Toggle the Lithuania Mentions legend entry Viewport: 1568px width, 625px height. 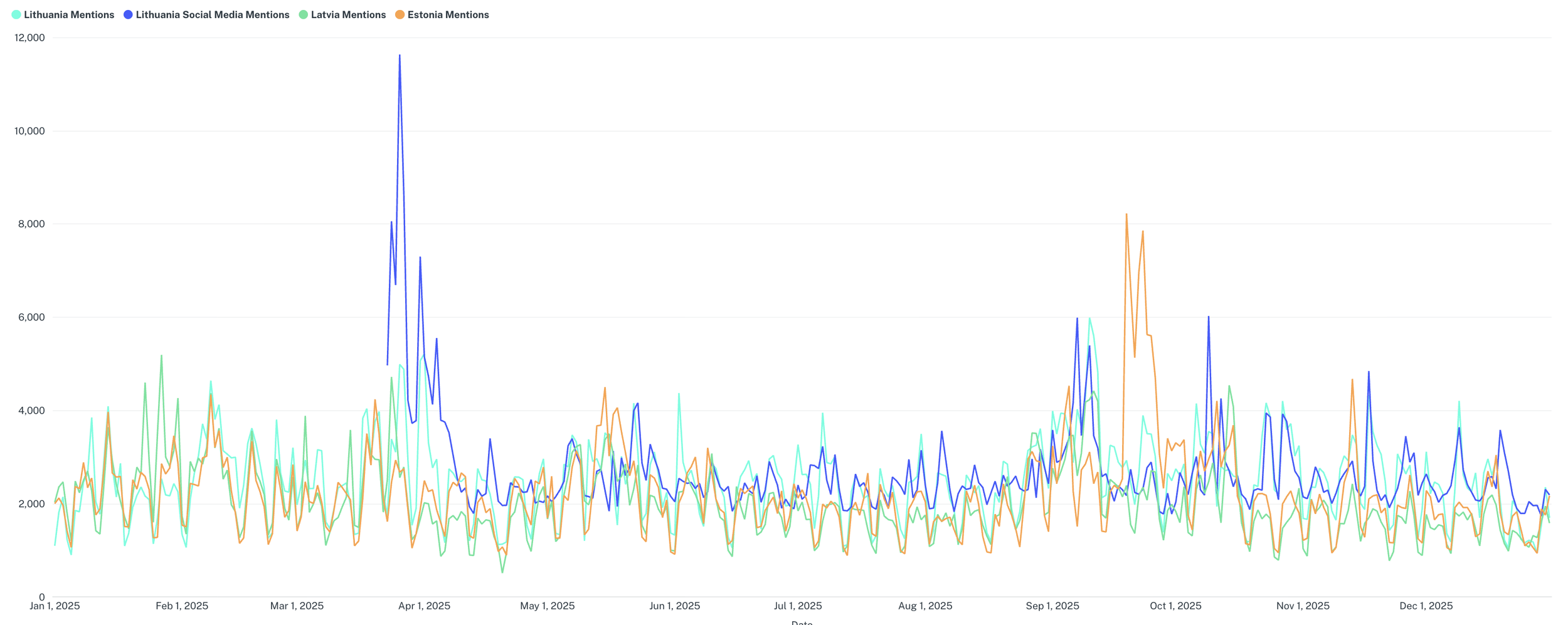(63, 14)
